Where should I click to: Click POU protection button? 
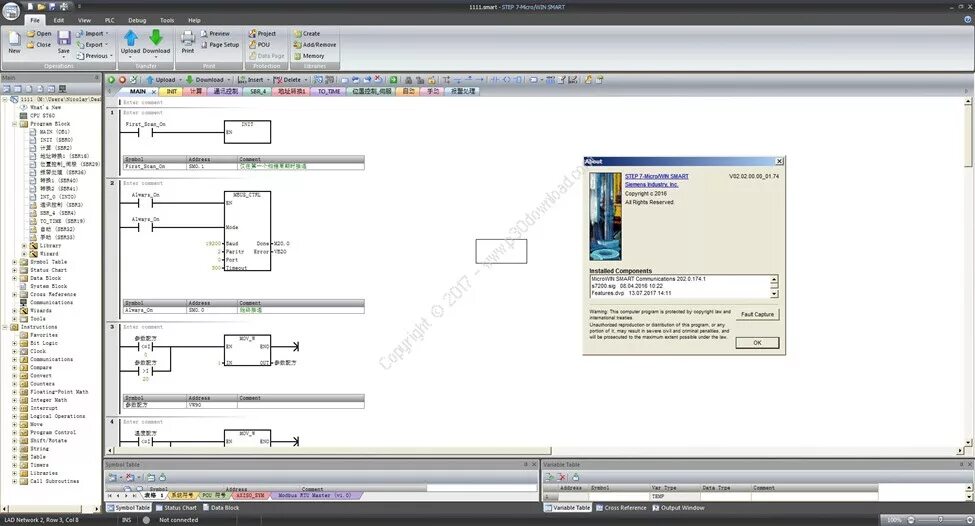[x=260, y=45]
